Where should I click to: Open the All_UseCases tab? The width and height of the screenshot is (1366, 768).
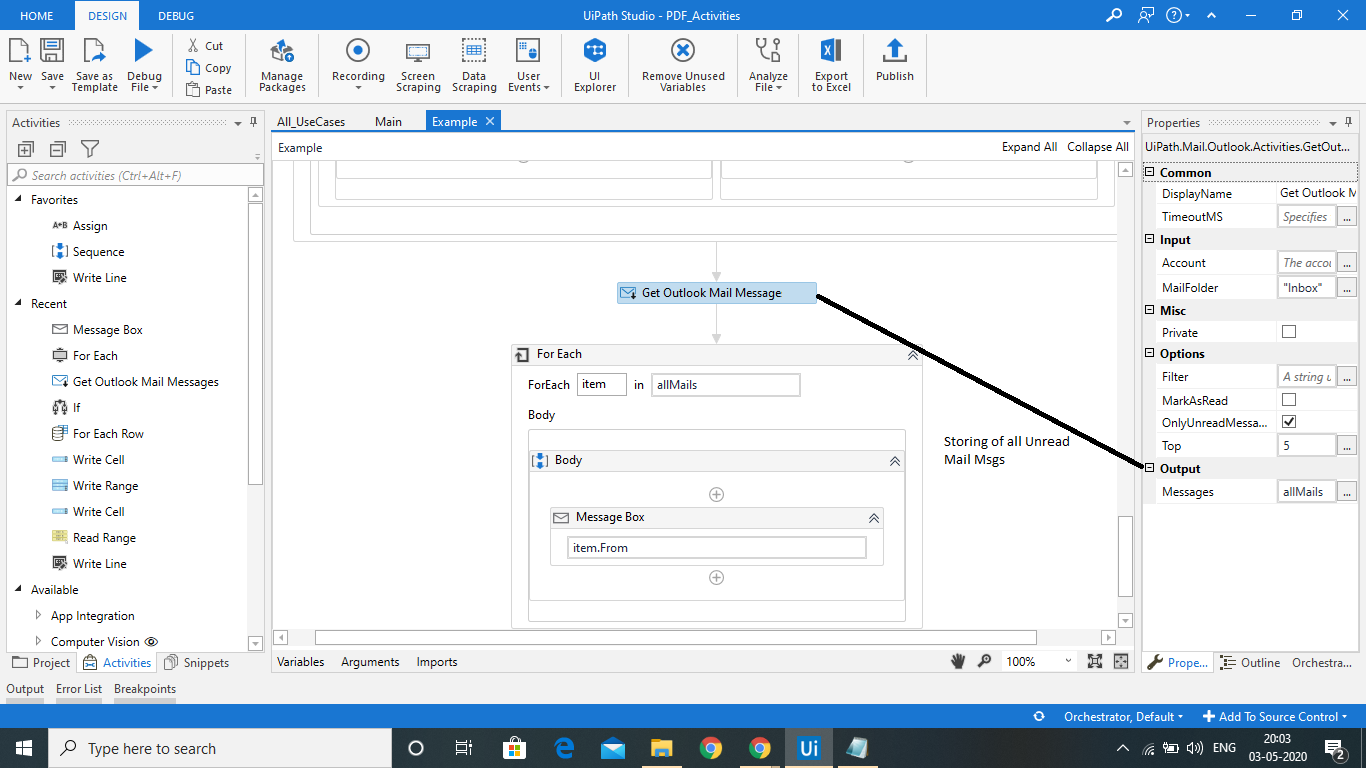[x=311, y=121]
